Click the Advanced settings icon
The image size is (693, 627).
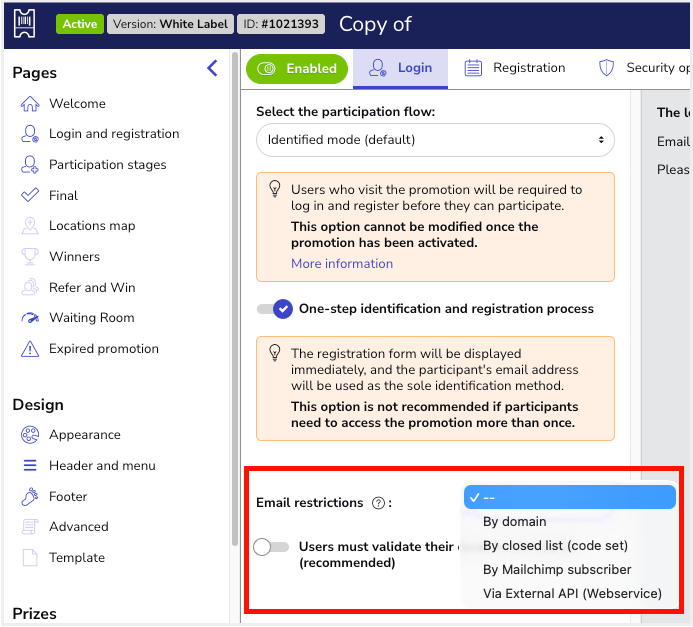(x=30, y=527)
